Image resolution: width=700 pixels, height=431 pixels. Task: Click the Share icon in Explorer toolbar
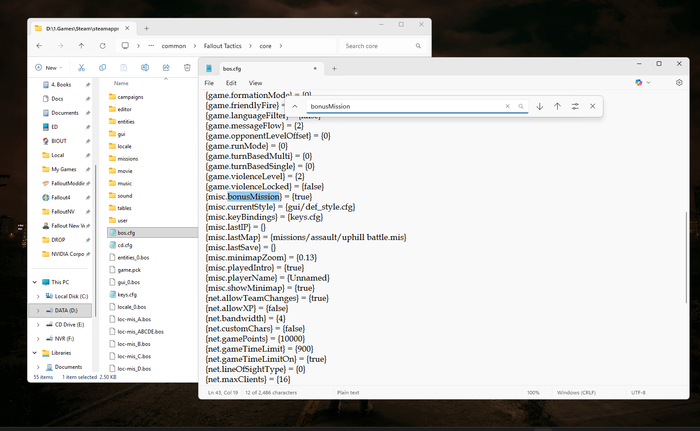point(166,68)
